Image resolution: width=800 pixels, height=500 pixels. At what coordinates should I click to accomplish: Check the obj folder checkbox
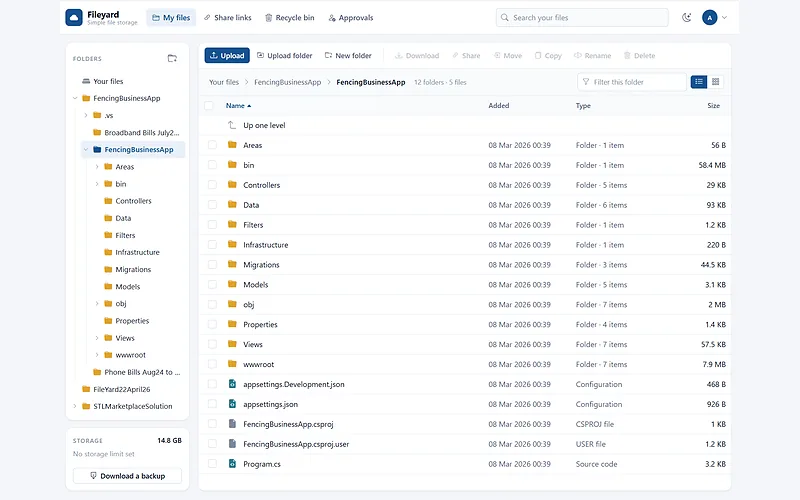(x=212, y=304)
